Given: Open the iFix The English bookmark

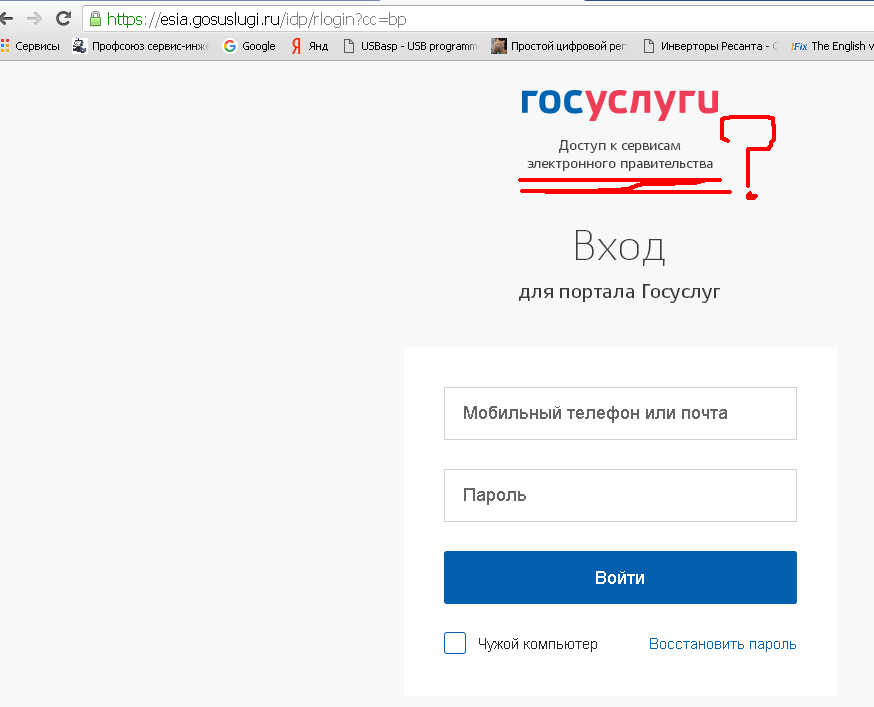Looking at the screenshot, I should coord(828,46).
